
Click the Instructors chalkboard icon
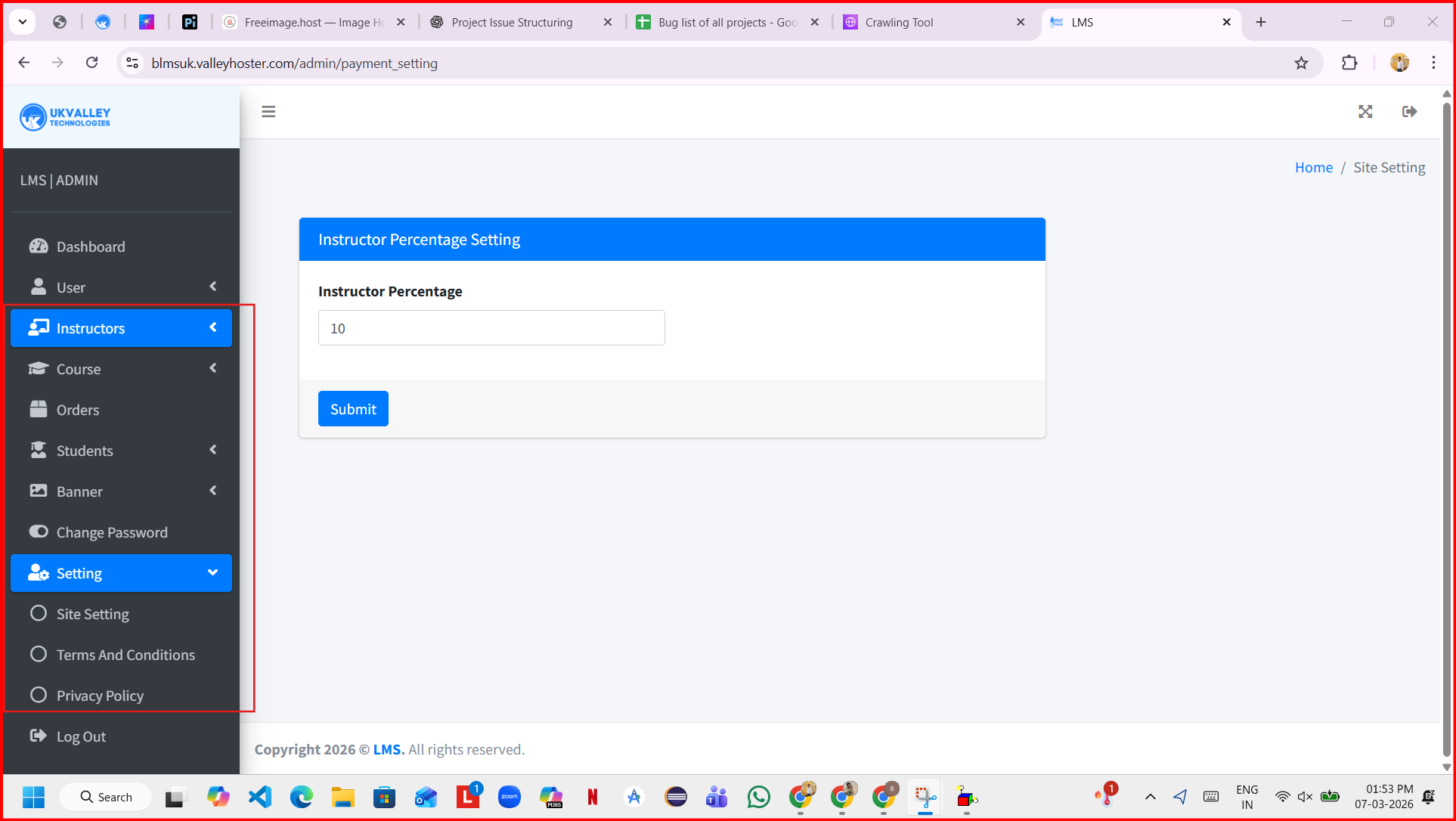pos(39,328)
